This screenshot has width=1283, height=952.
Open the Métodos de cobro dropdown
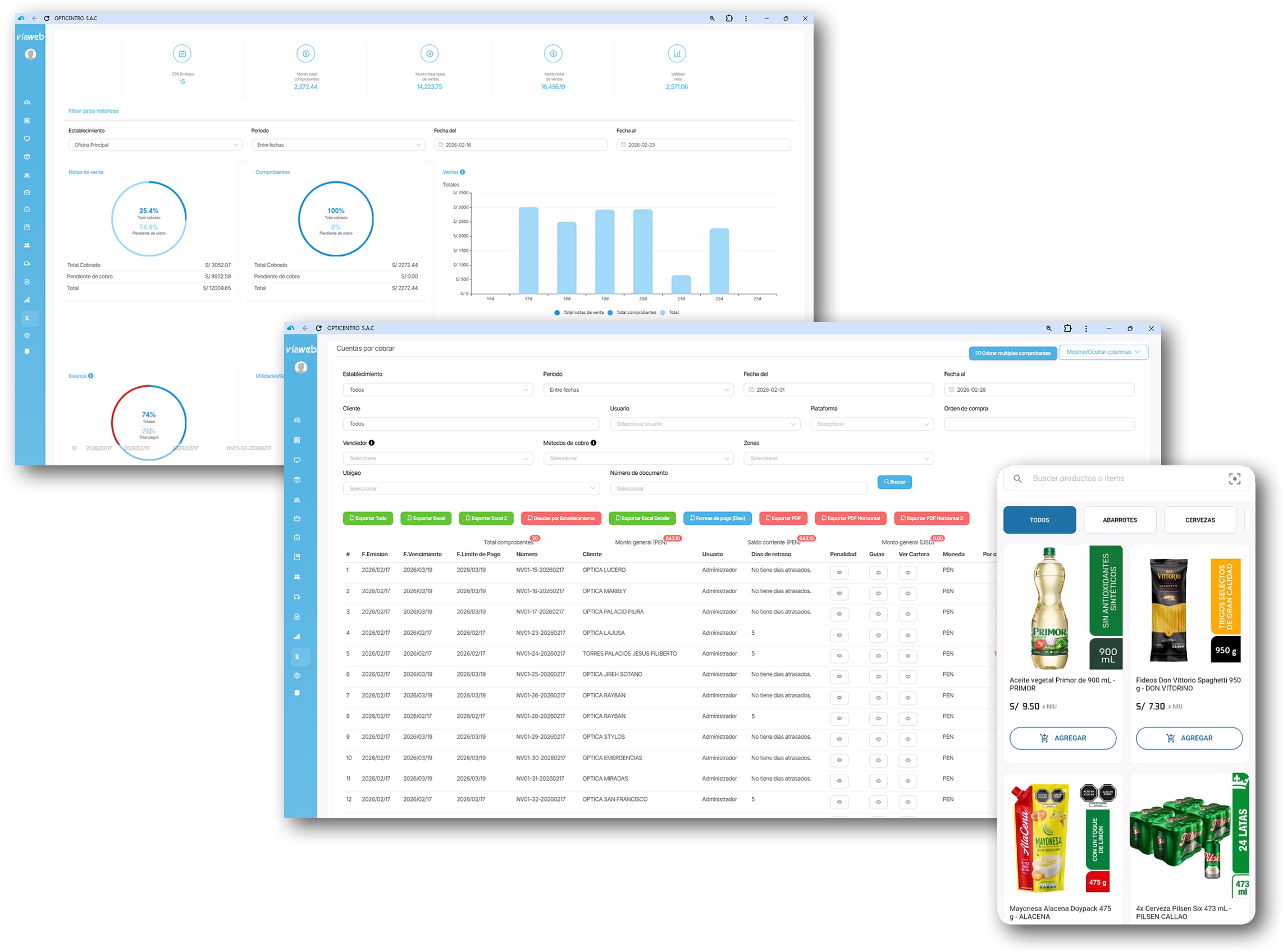pos(638,459)
